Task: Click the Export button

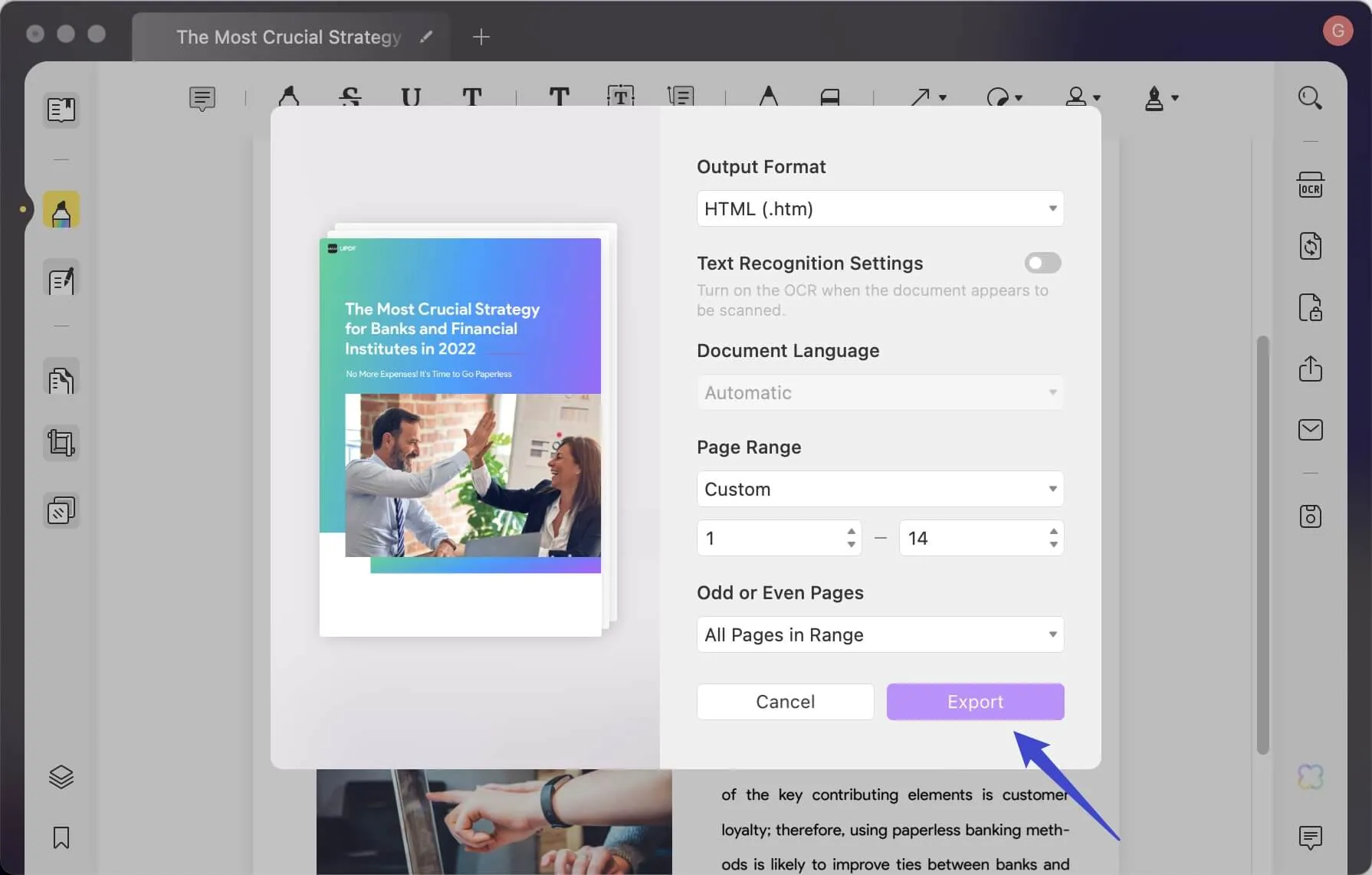Action: [x=975, y=701]
